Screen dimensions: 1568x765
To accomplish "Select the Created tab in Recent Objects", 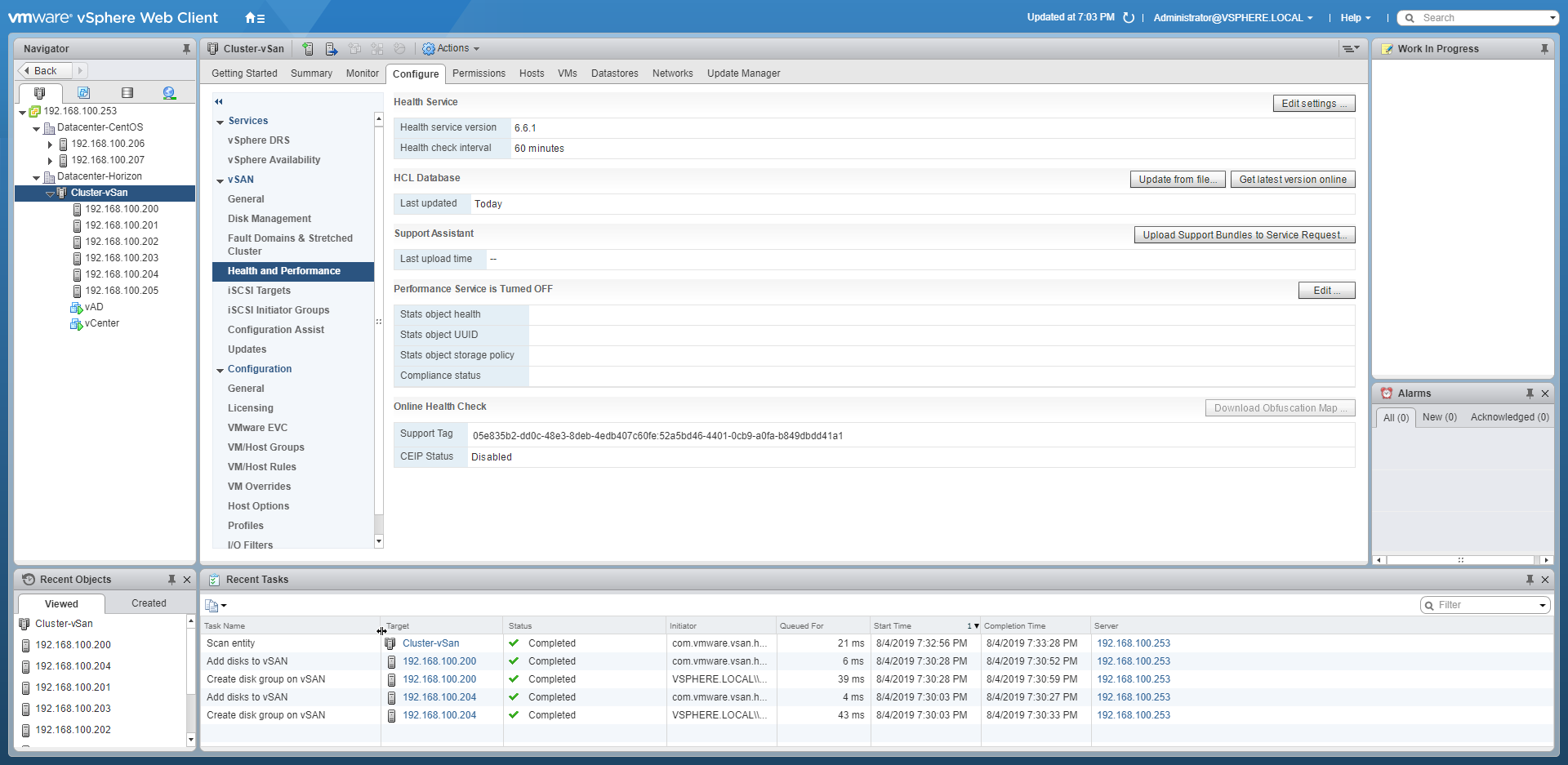I will [149, 603].
